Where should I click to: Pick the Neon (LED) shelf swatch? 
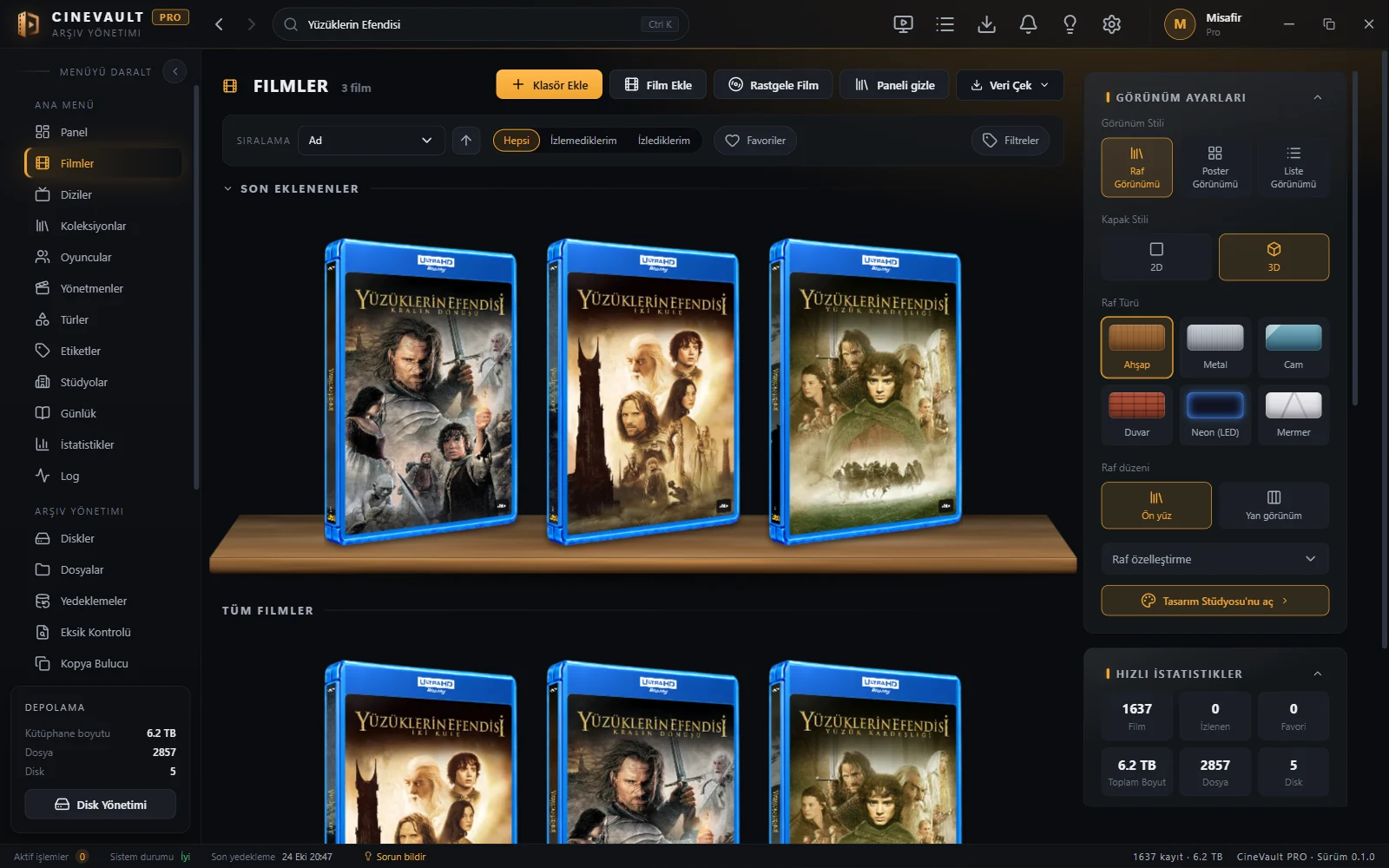[1215, 415]
